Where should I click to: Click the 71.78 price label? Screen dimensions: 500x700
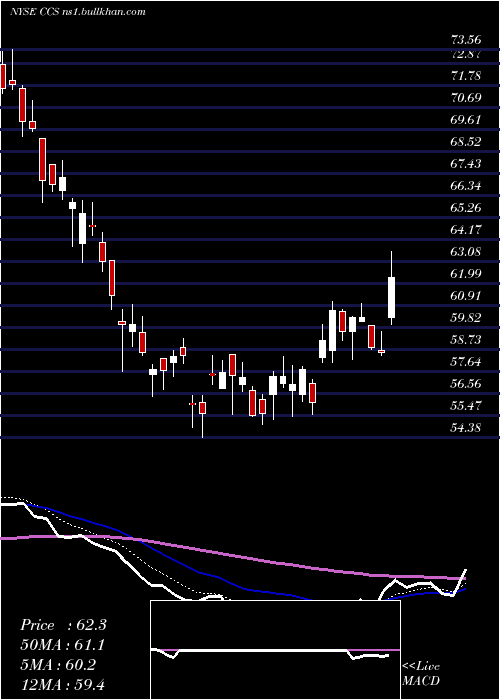pos(466,75)
